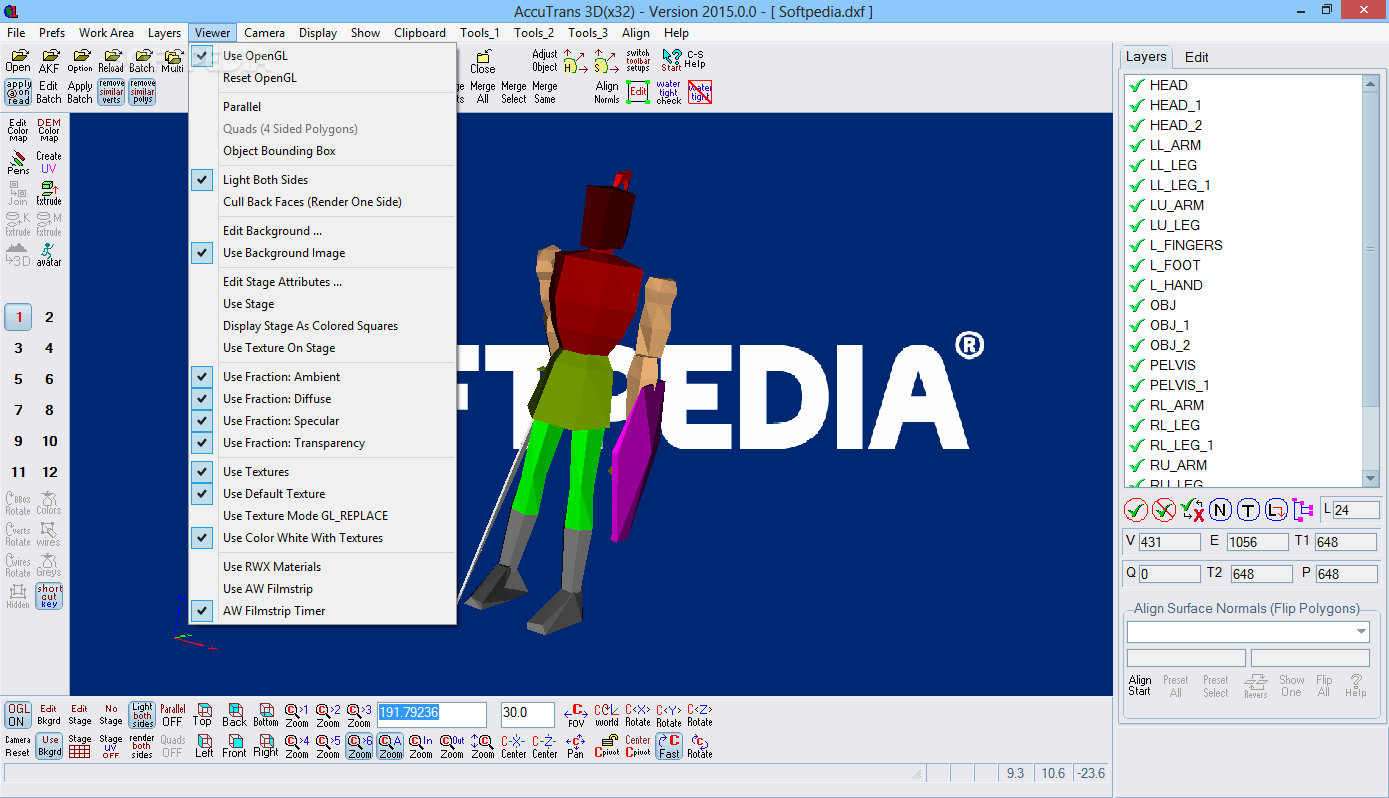The width and height of the screenshot is (1389, 798).
Task: Click the Cpivot padlock icon
Action: 607,746
